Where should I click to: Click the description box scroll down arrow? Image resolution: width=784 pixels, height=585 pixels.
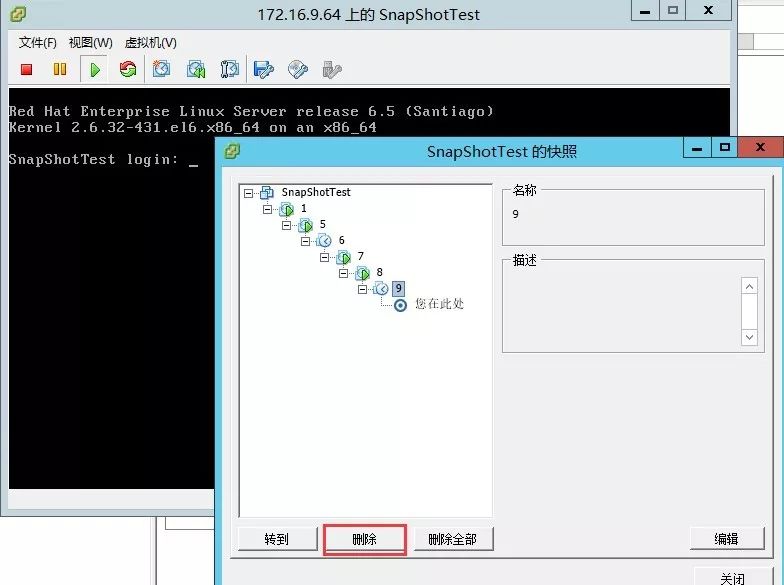pos(749,337)
